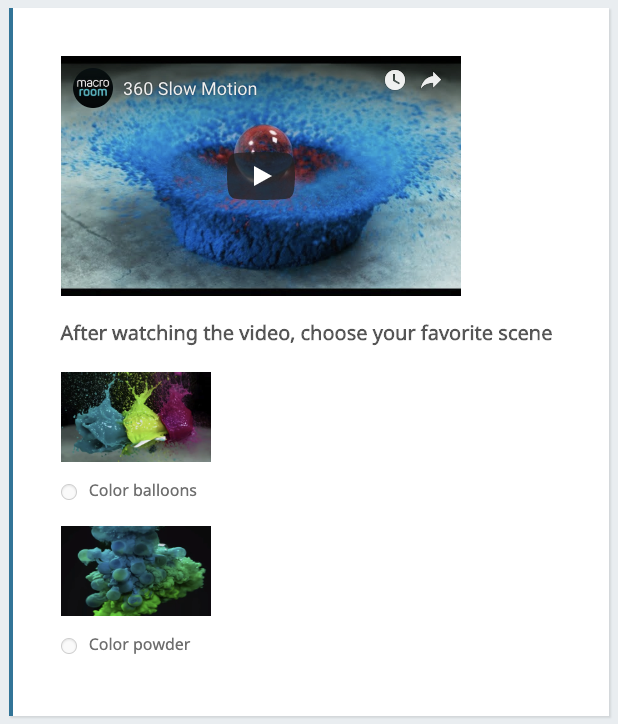618x724 pixels.
Task: Open the macro room channel avatar
Action: coord(93,88)
